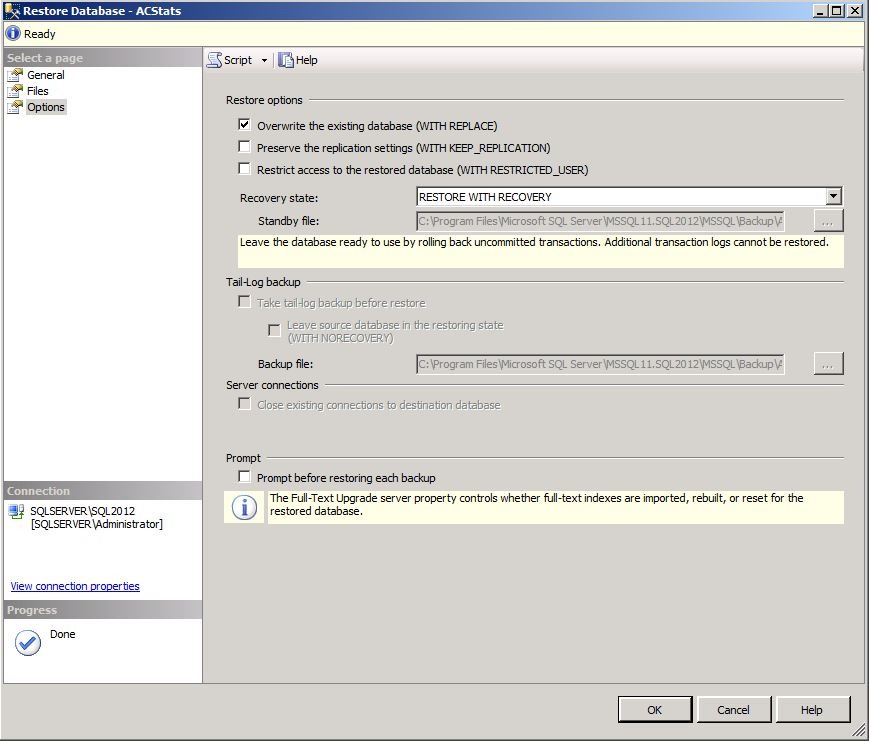Click the server connection icon

pyautogui.click(x=17, y=511)
